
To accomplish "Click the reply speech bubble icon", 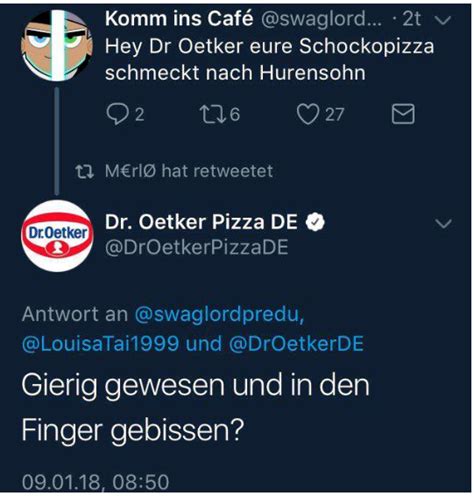I will (117, 114).
